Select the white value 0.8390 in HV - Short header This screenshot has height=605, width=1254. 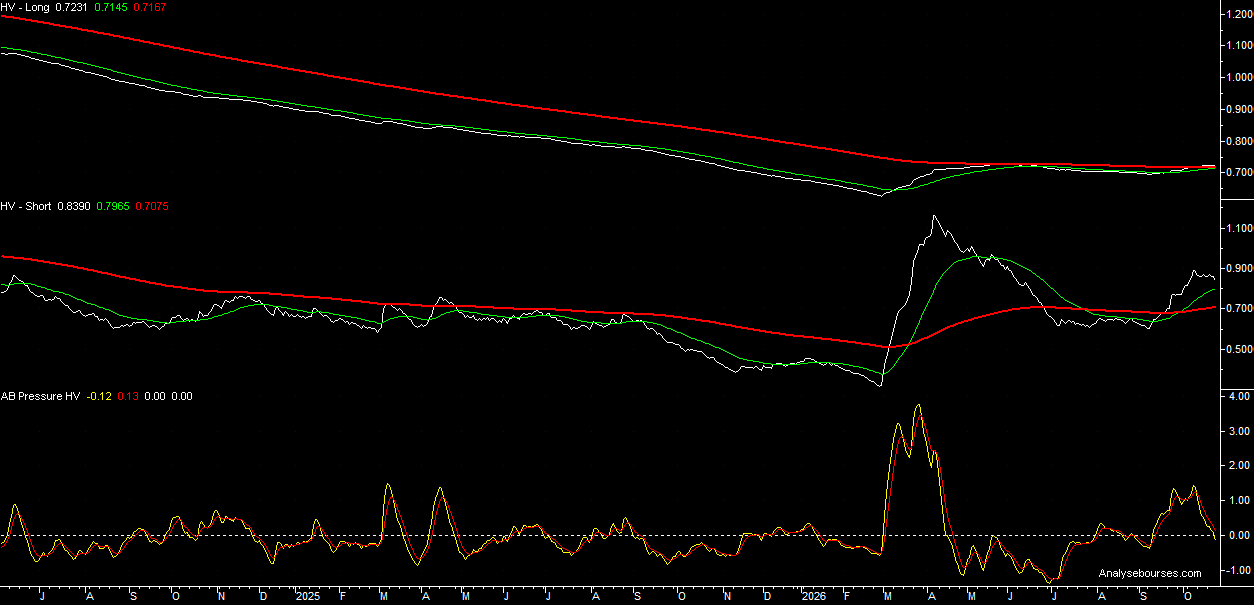[74, 205]
